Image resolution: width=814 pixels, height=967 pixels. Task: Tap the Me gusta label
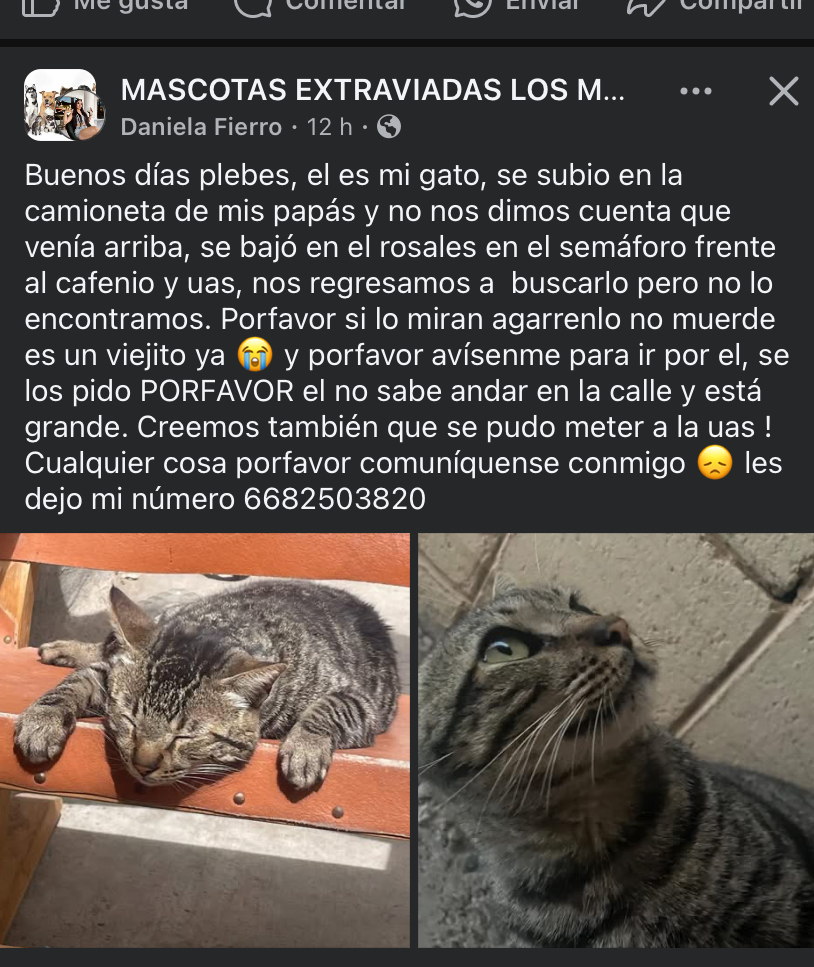click(x=131, y=5)
